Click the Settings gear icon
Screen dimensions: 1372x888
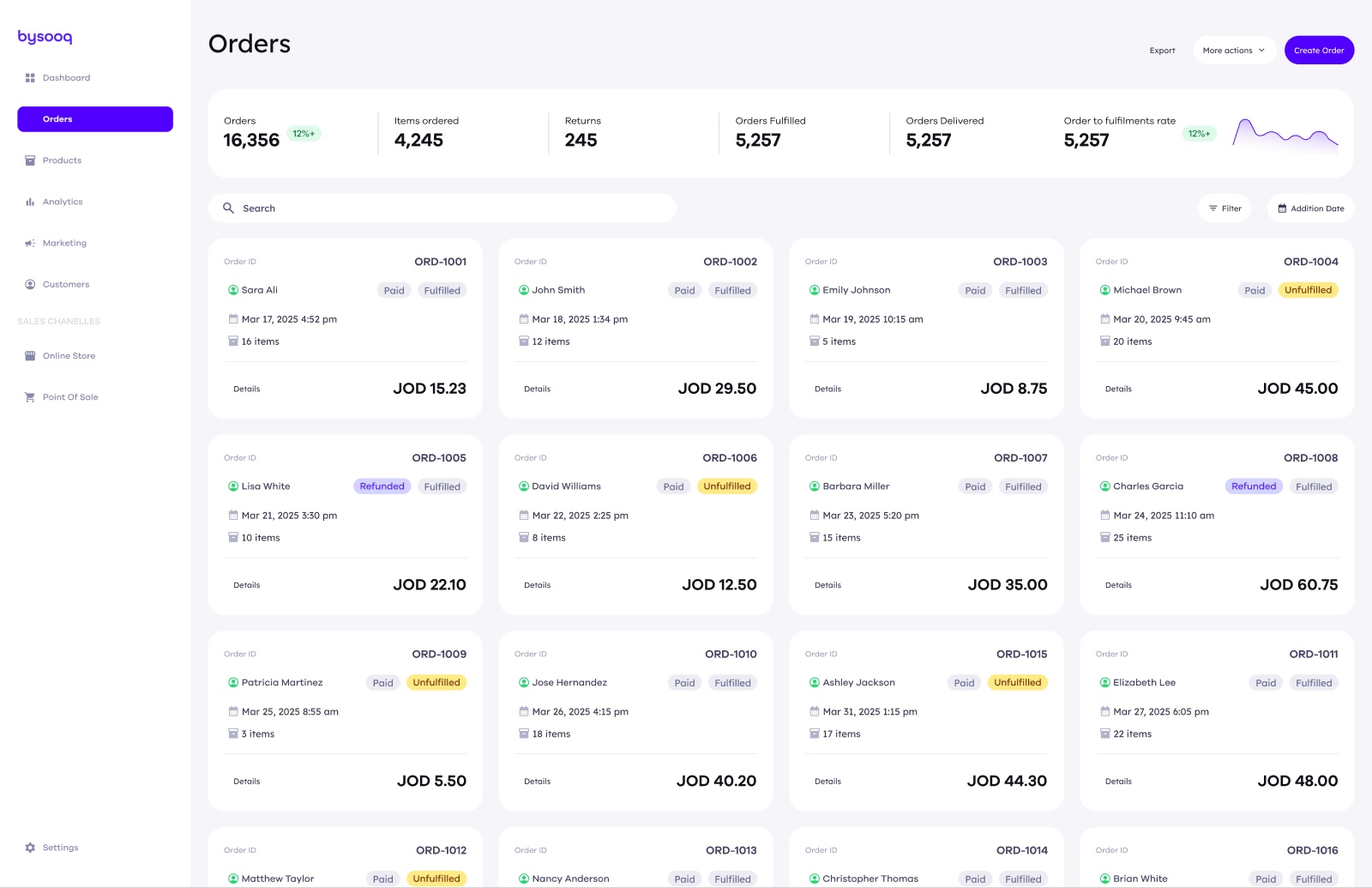point(30,848)
